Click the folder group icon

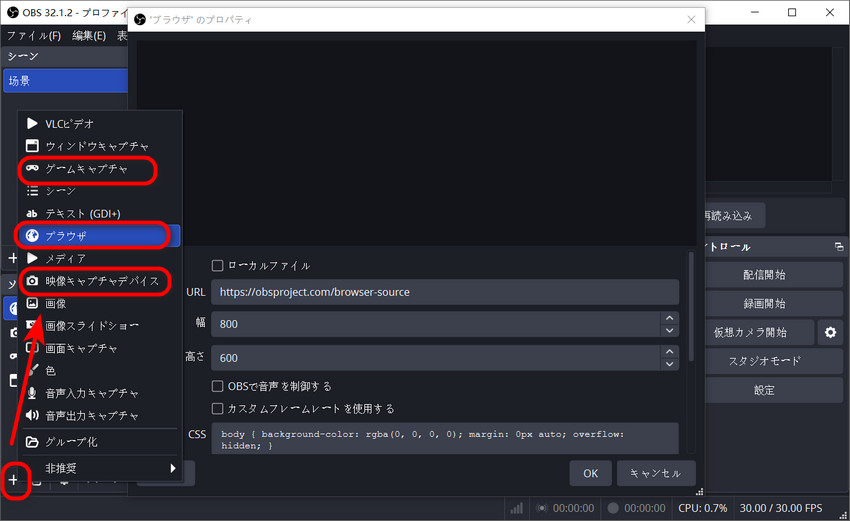click(x=33, y=442)
